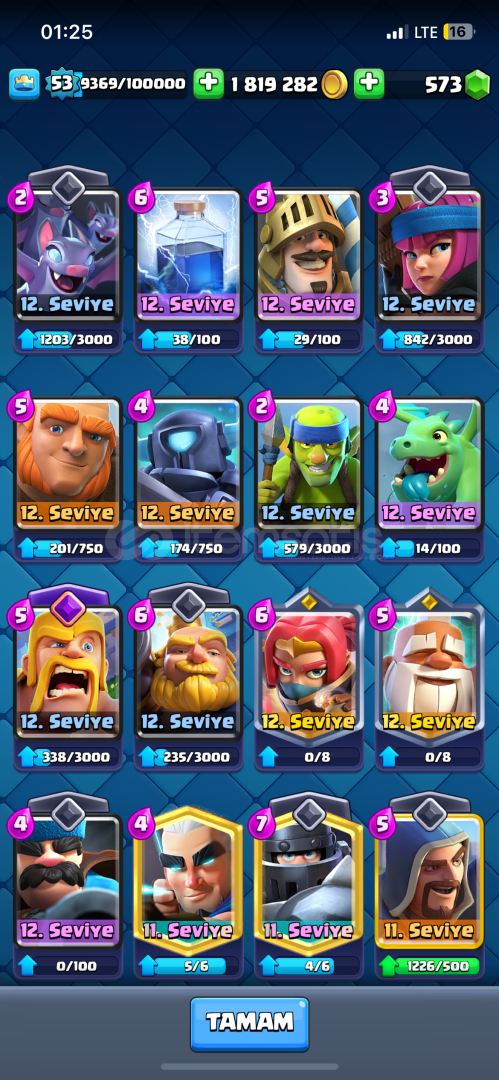Viewport: 499px width, 1080px height.
Task: Tap the blue crown icon
Action: click(x=25, y=84)
